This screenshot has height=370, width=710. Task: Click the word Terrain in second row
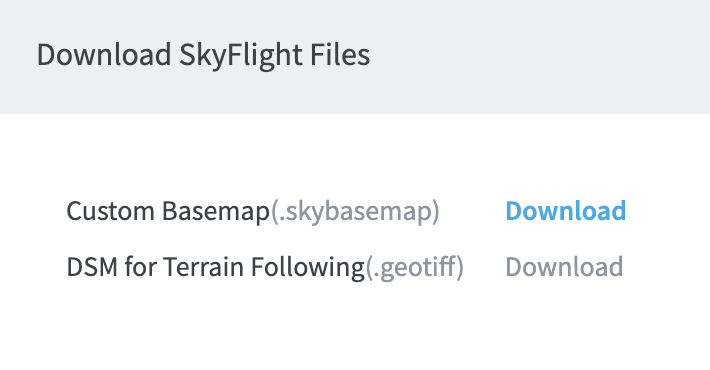[203, 266]
